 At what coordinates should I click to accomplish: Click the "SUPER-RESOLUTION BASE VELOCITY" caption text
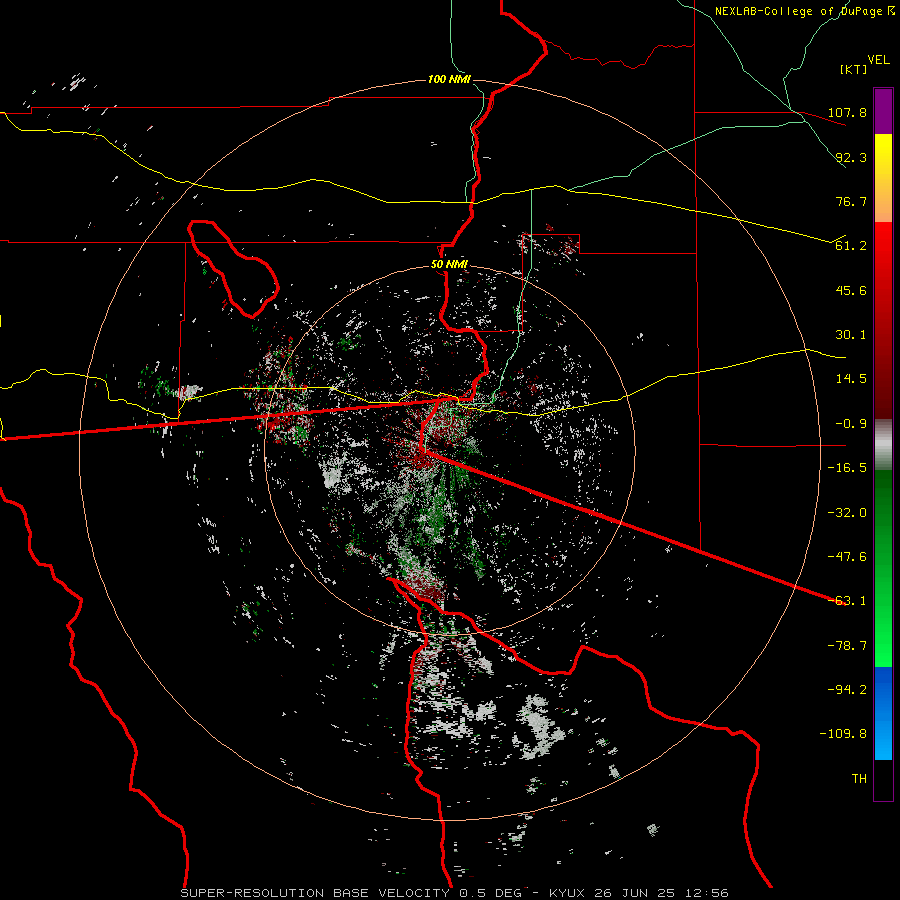[x=315, y=893]
